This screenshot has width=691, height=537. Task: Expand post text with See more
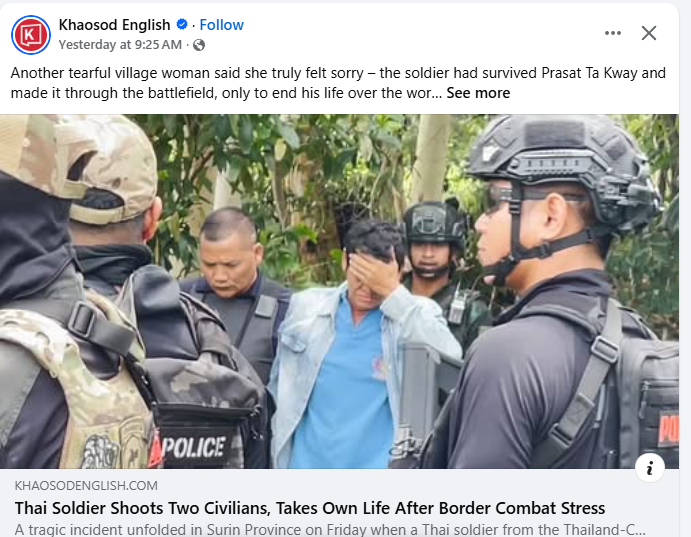[x=478, y=93]
